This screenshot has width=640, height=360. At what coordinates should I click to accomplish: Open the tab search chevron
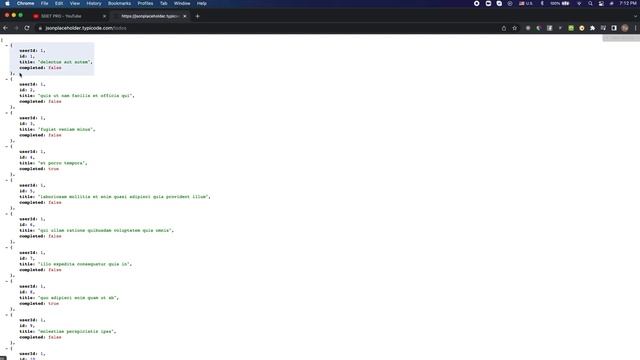coord(636,16)
